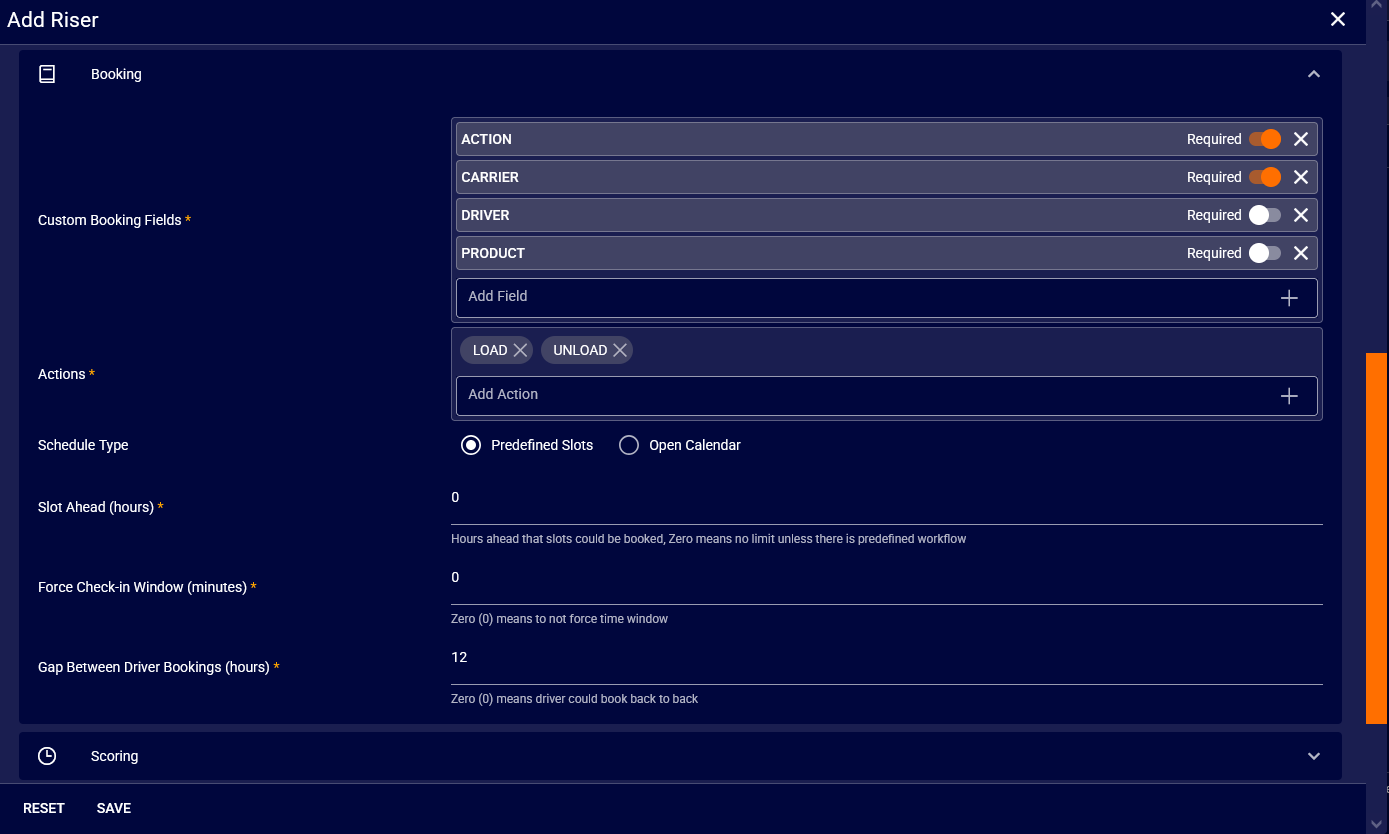Viewport: 1389px width, 834px height.
Task: Click the CARRIER field row label
Action: [490, 177]
